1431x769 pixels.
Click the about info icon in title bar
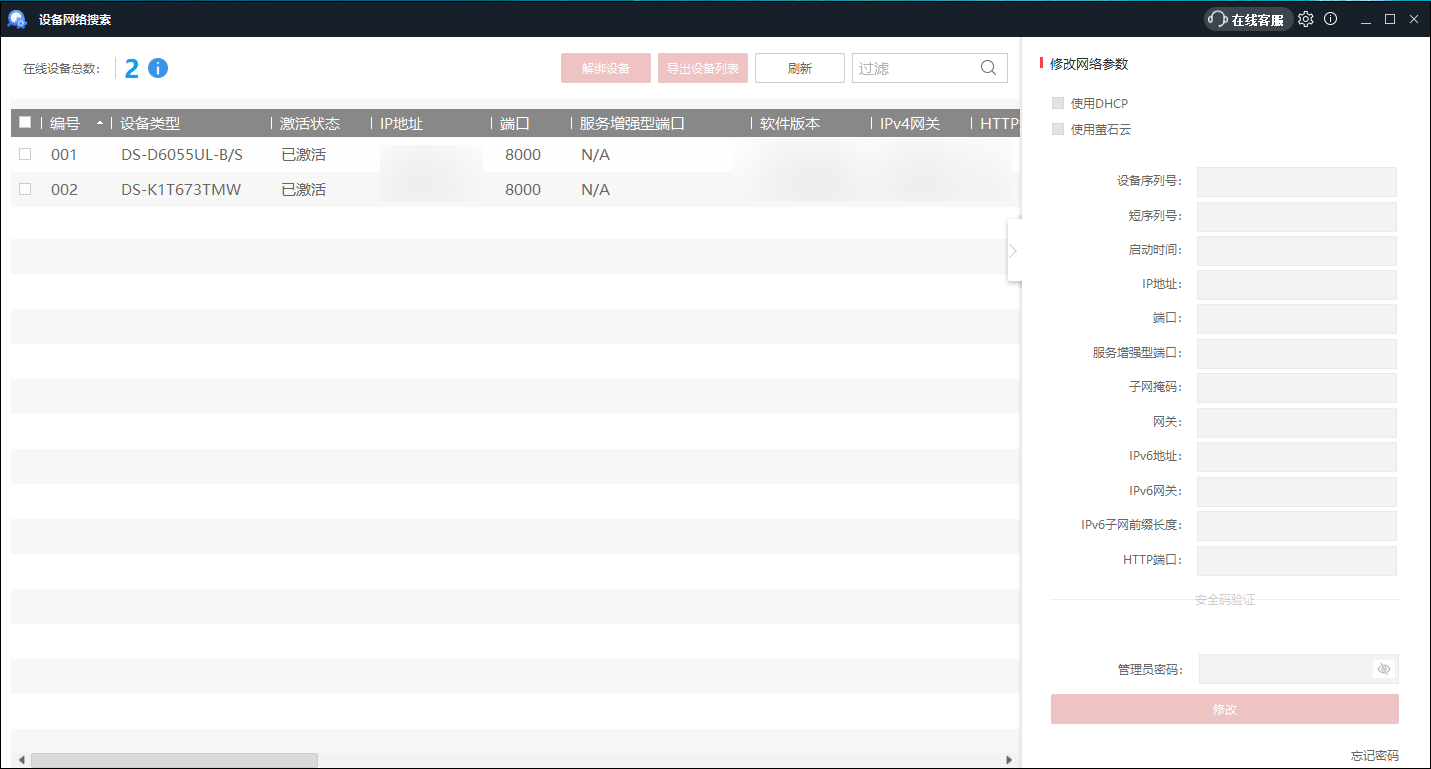coord(1330,19)
